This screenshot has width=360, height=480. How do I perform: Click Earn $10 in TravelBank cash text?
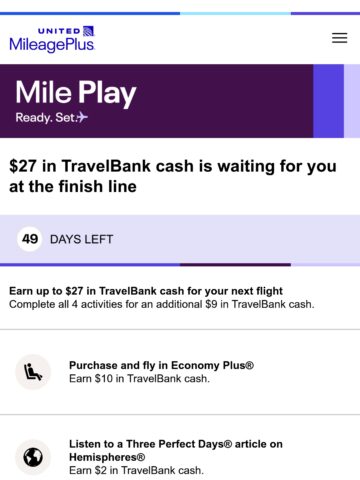[139, 379]
